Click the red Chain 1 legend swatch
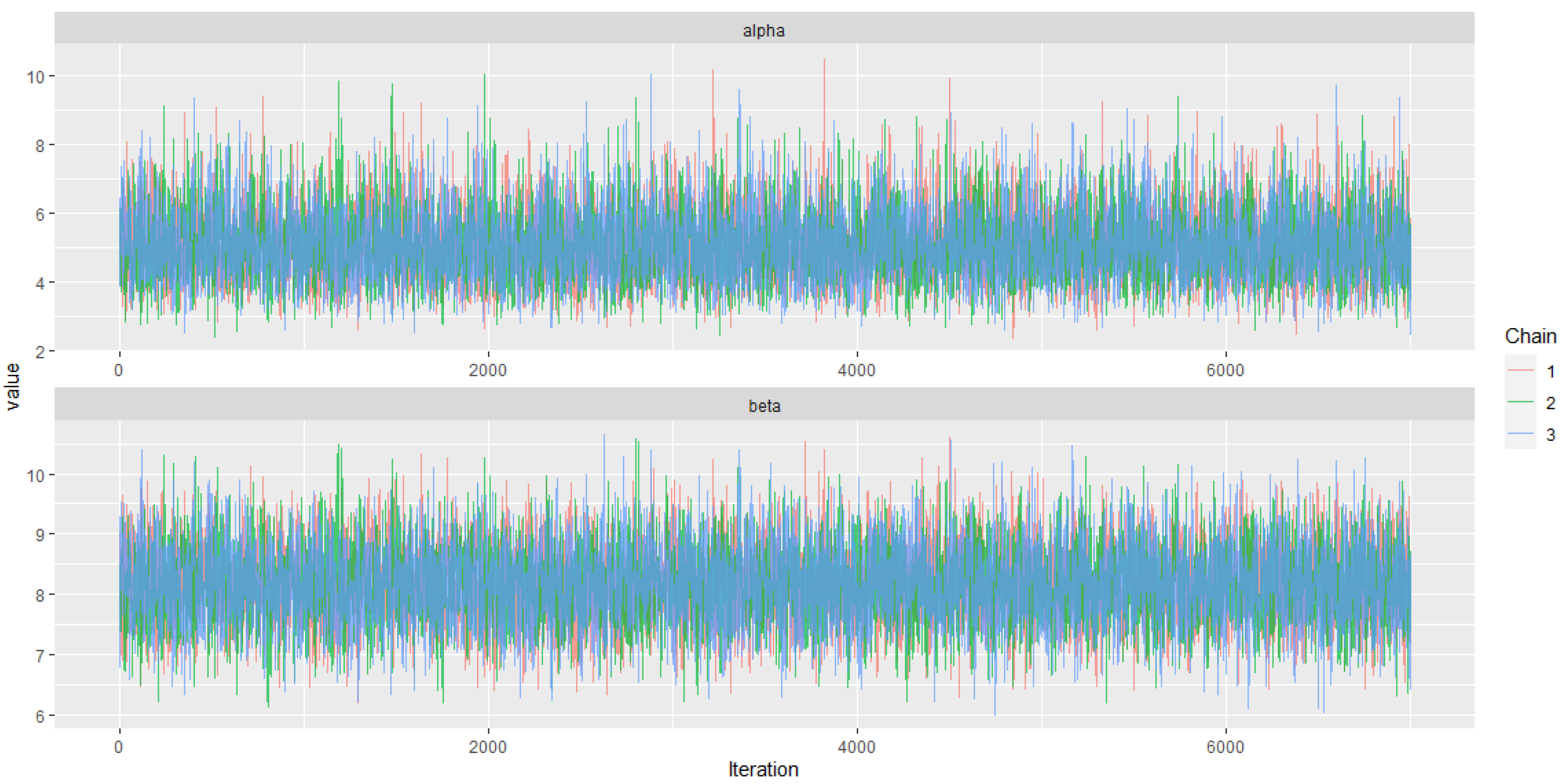This screenshot has width=1565, height=784. (x=1521, y=370)
